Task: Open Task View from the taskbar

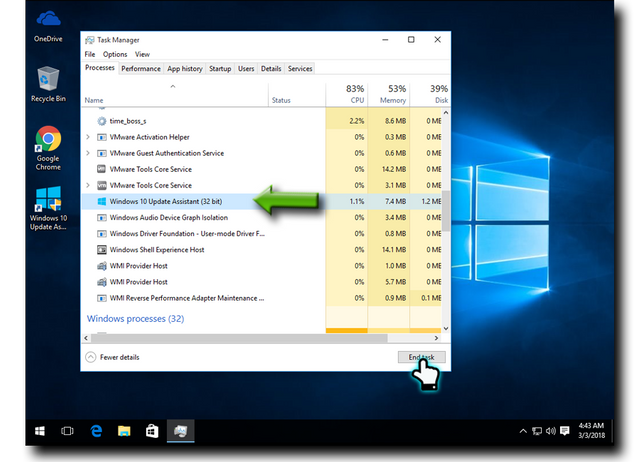Action: [x=68, y=431]
